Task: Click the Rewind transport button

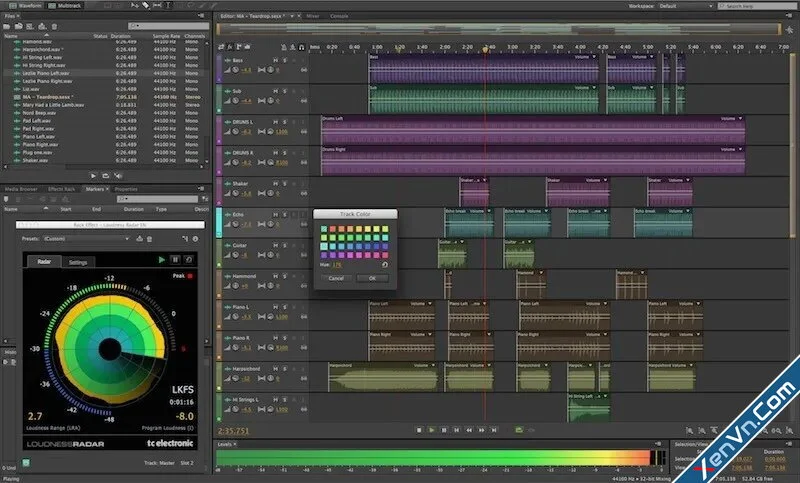Action: pyautogui.click(x=469, y=430)
